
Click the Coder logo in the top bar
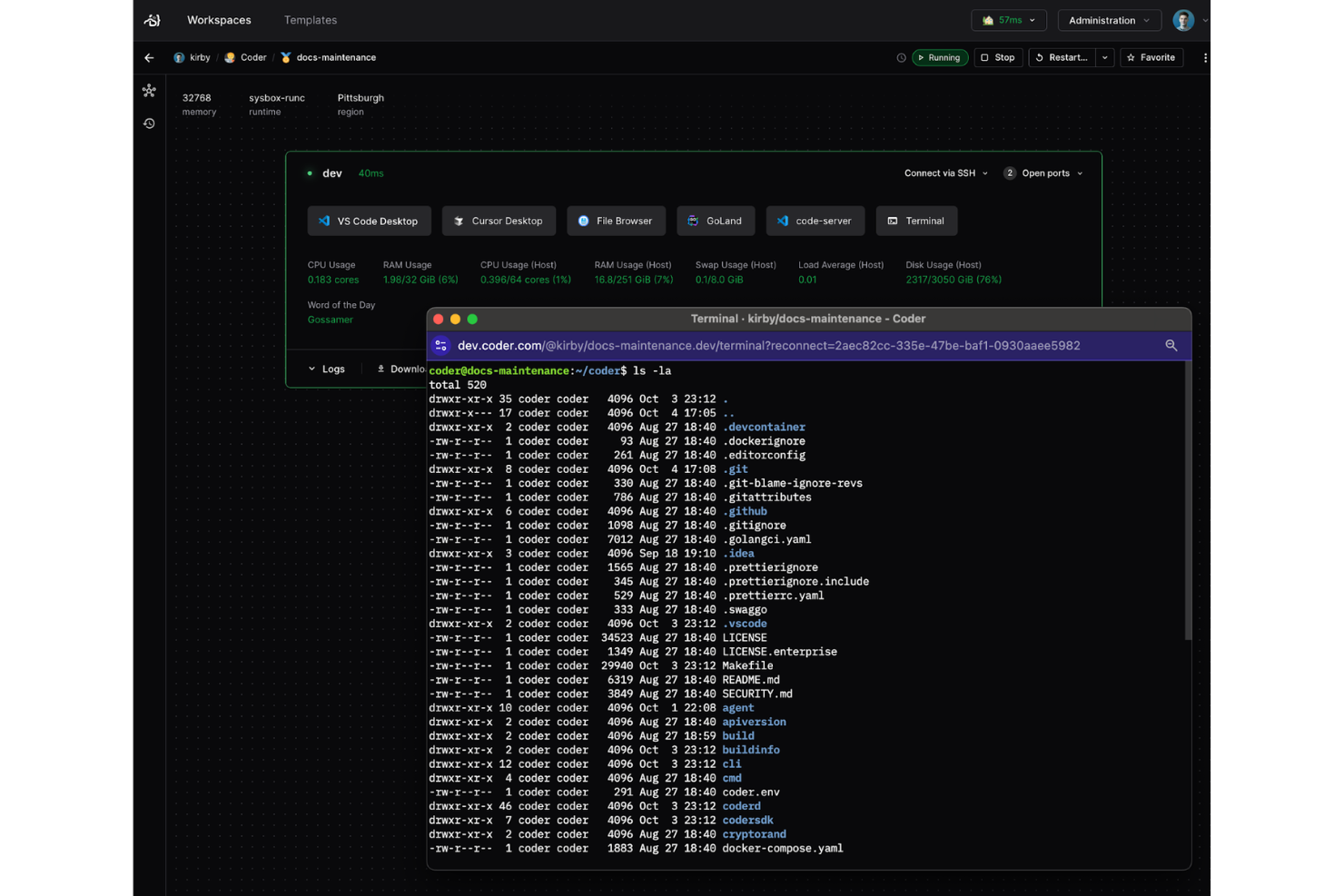tap(151, 19)
